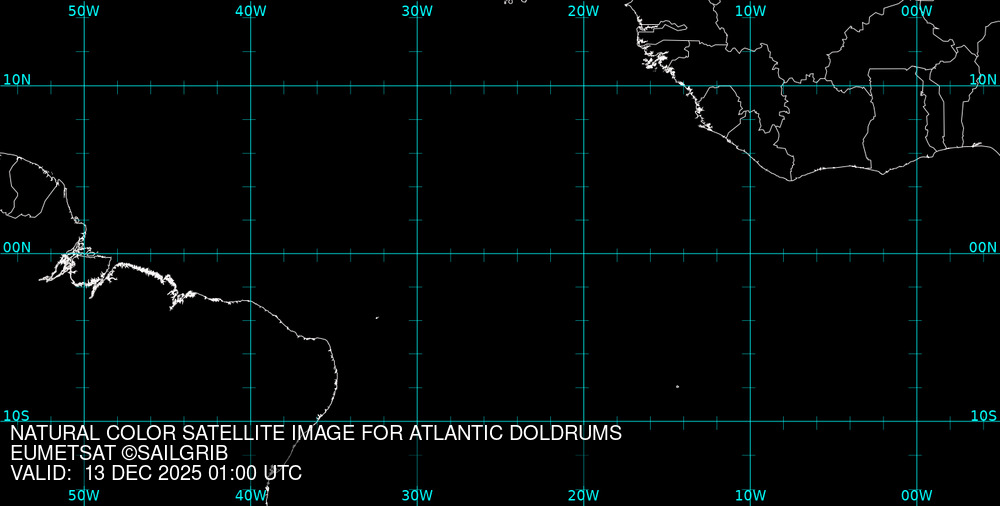Click the 10S latitude label on right edge
The width and height of the screenshot is (1000, 506).
983,415
